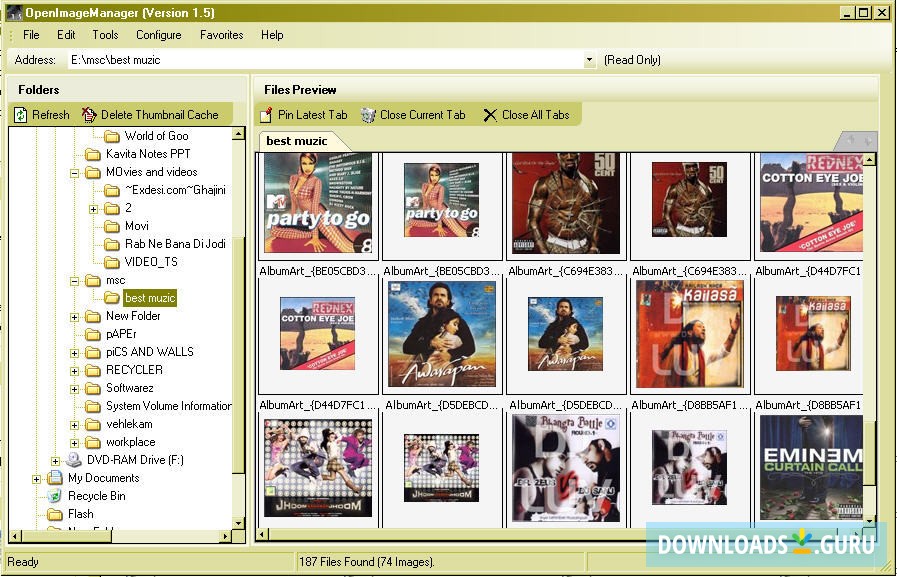Click the left tab scroll arrow icon
The height and width of the screenshot is (577, 897).
[x=850, y=140]
